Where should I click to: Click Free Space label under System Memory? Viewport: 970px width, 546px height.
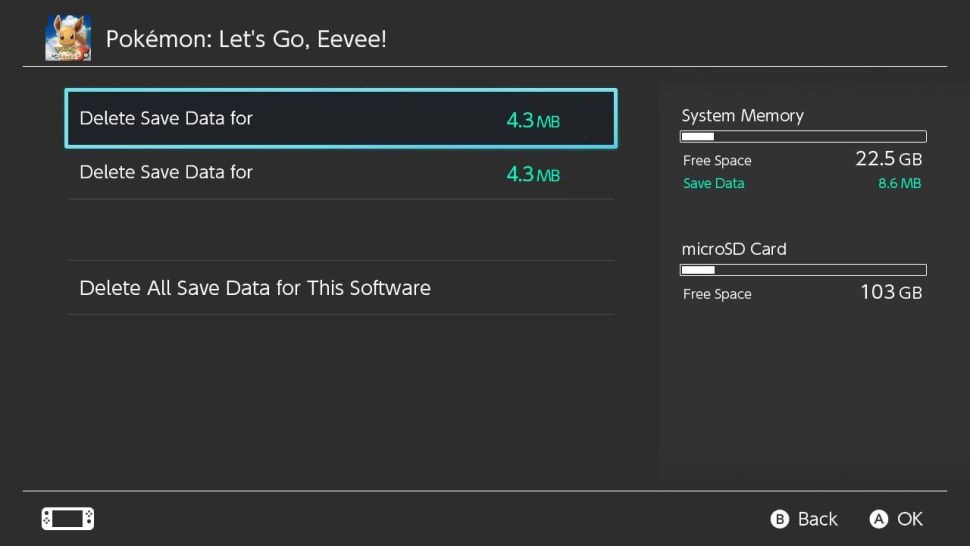[717, 161]
